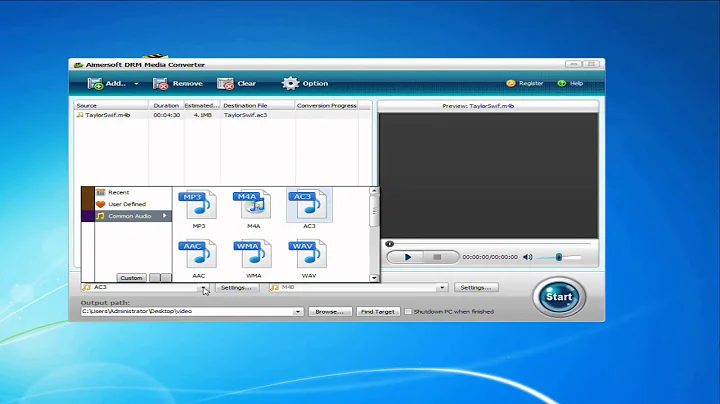This screenshot has width=720, height=404.
Task: Mute the preview speaker icon
Action: tap(528, 257)
